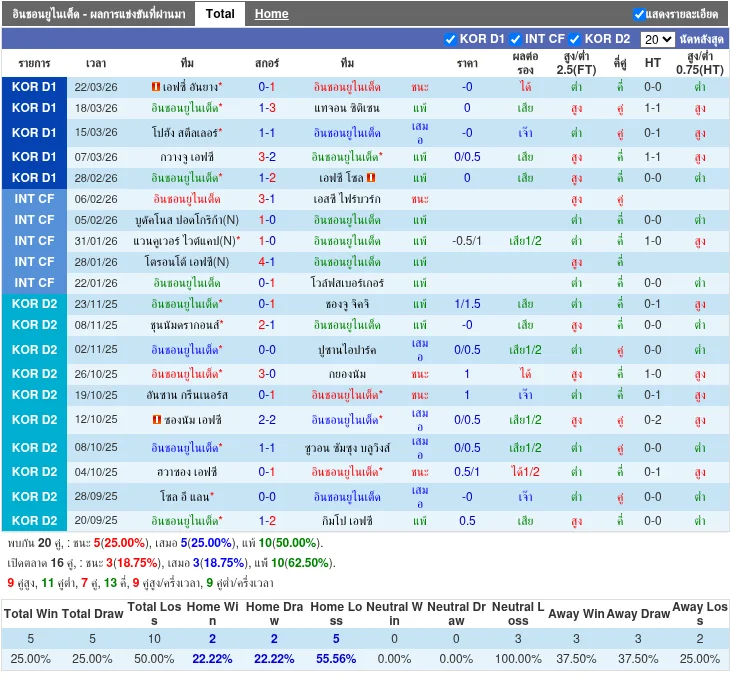The height and width of the screenshot is (677, 730).
Task: Open the 4-1 score against โตรอนโต้ เอฟซี
Action: (267, 262)
